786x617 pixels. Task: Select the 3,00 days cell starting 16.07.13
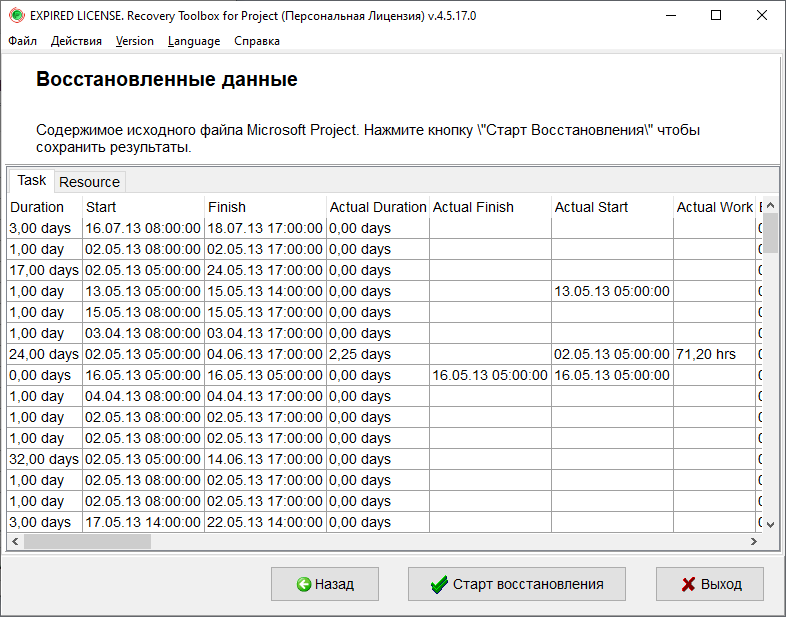pos(45,228)
